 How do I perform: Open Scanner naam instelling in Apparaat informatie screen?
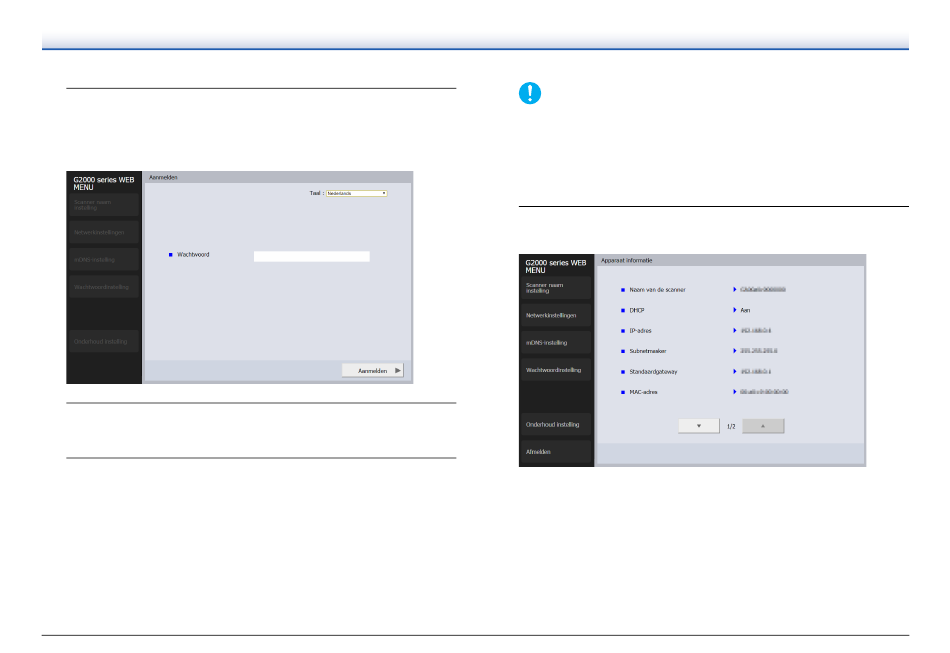tap(556, 288)
